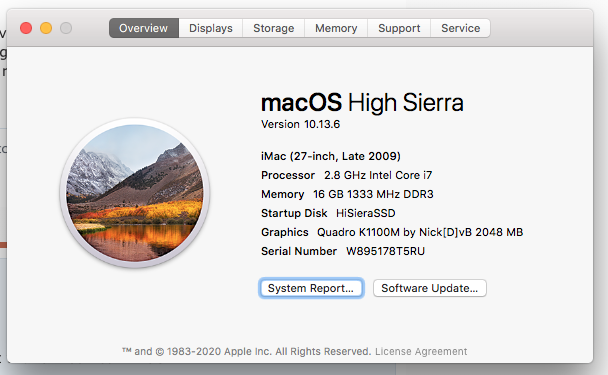The height and width of the screenshot is (375, 608).
Task: Select the Serial Number W895178T5RU value
Action: [x=385, y=251]
